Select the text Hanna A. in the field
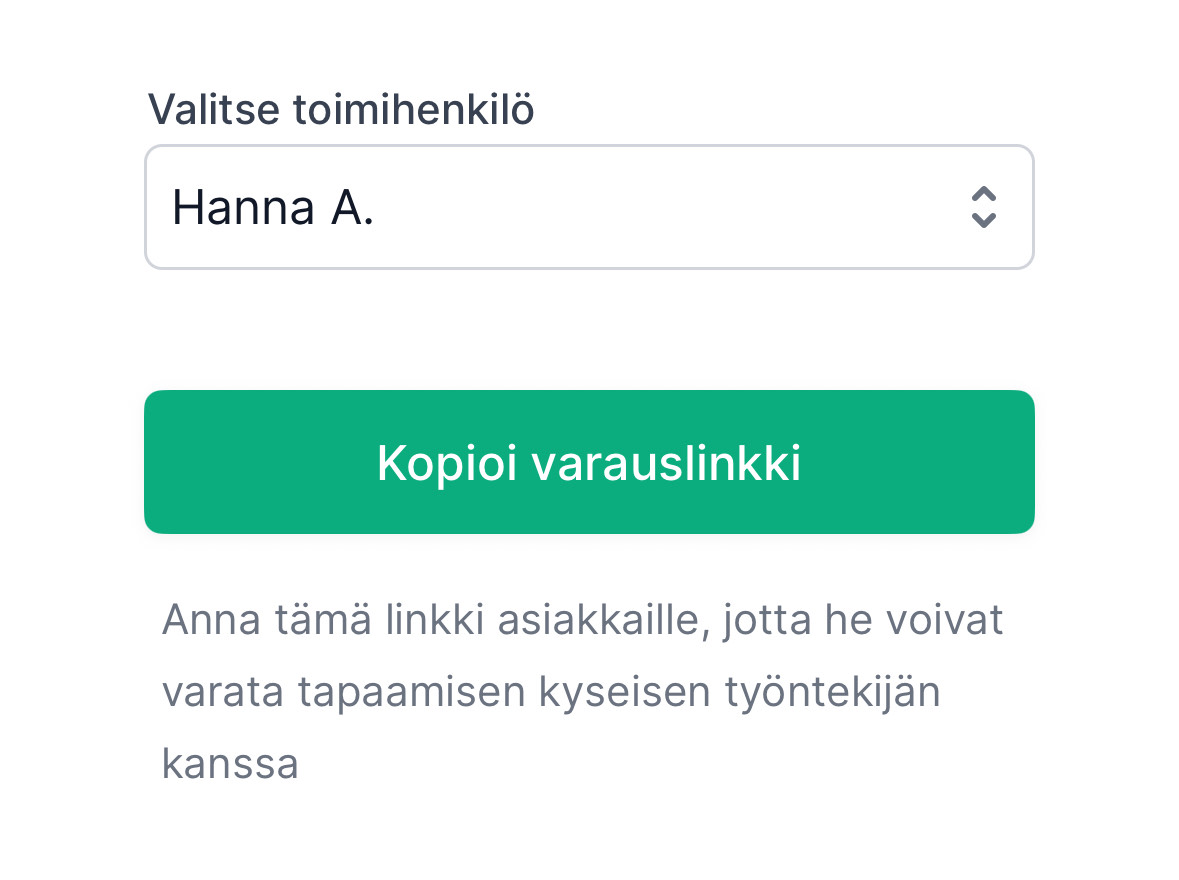 pos(273,207)
